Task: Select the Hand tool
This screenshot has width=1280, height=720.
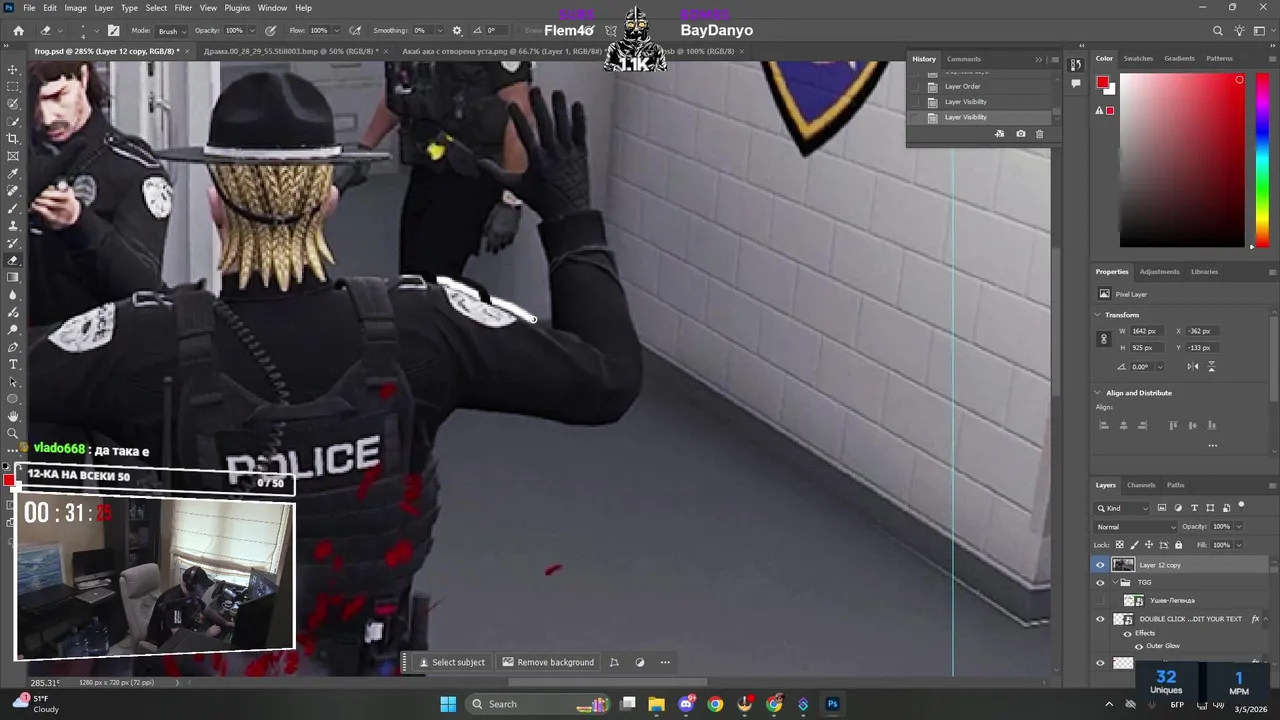Action: click(13, 416)
